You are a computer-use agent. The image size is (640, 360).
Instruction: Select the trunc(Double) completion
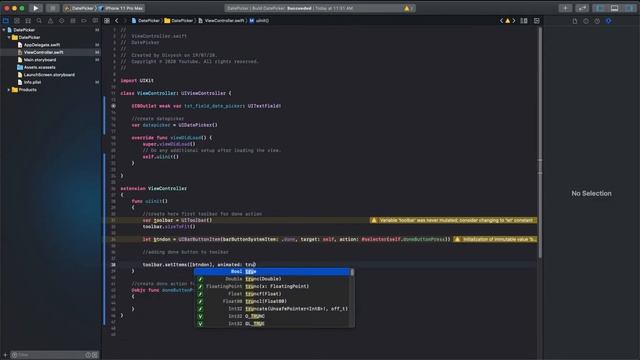pyautogui.click(x=272, y=279)
